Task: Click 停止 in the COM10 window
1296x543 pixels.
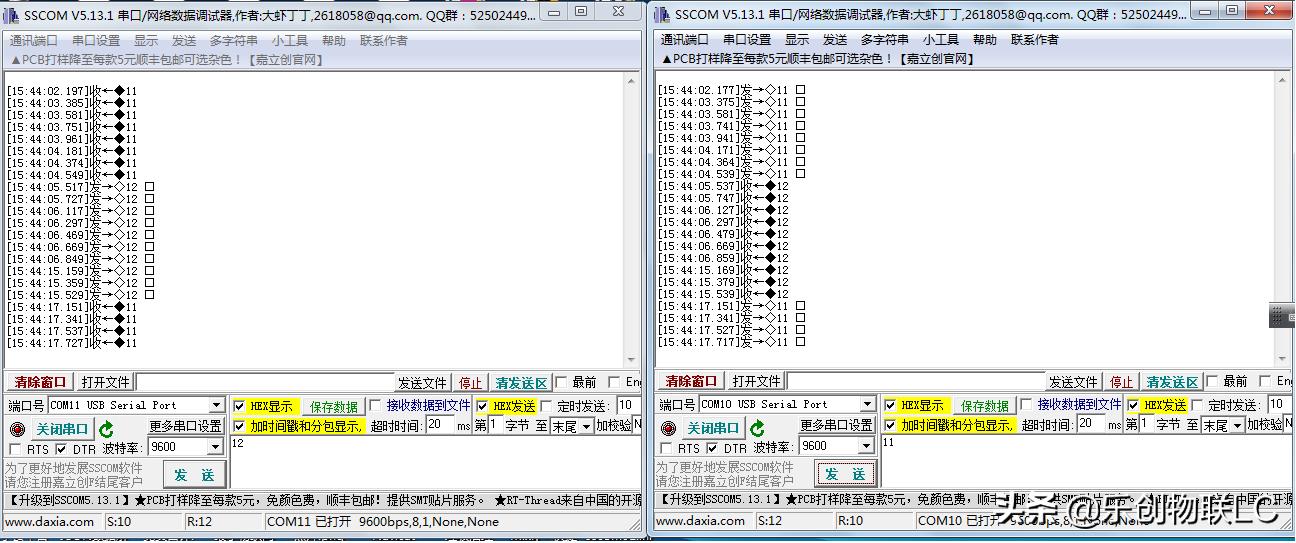Action: [1122, 382]
